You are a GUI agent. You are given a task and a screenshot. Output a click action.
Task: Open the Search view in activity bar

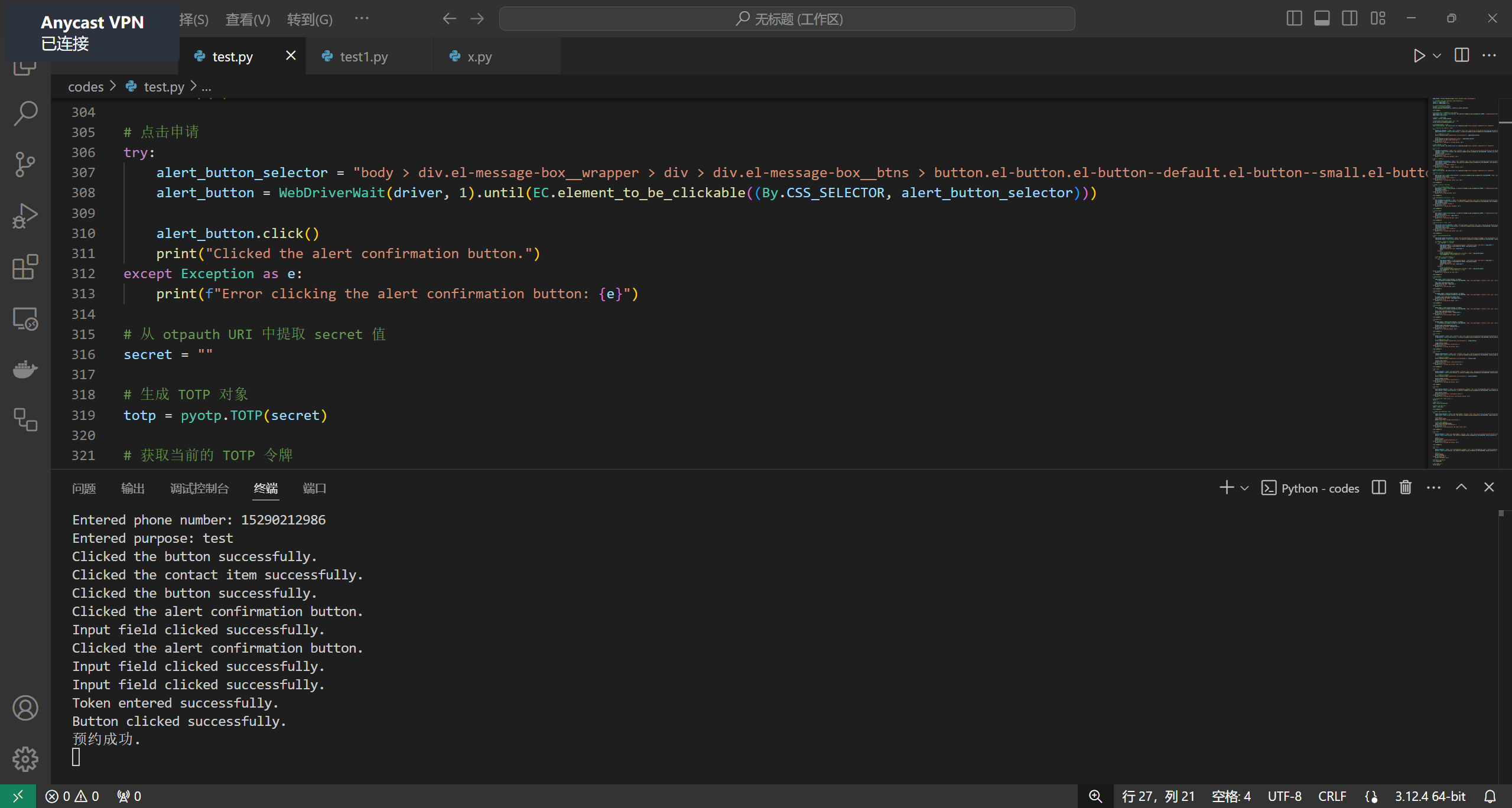(25, 113)
